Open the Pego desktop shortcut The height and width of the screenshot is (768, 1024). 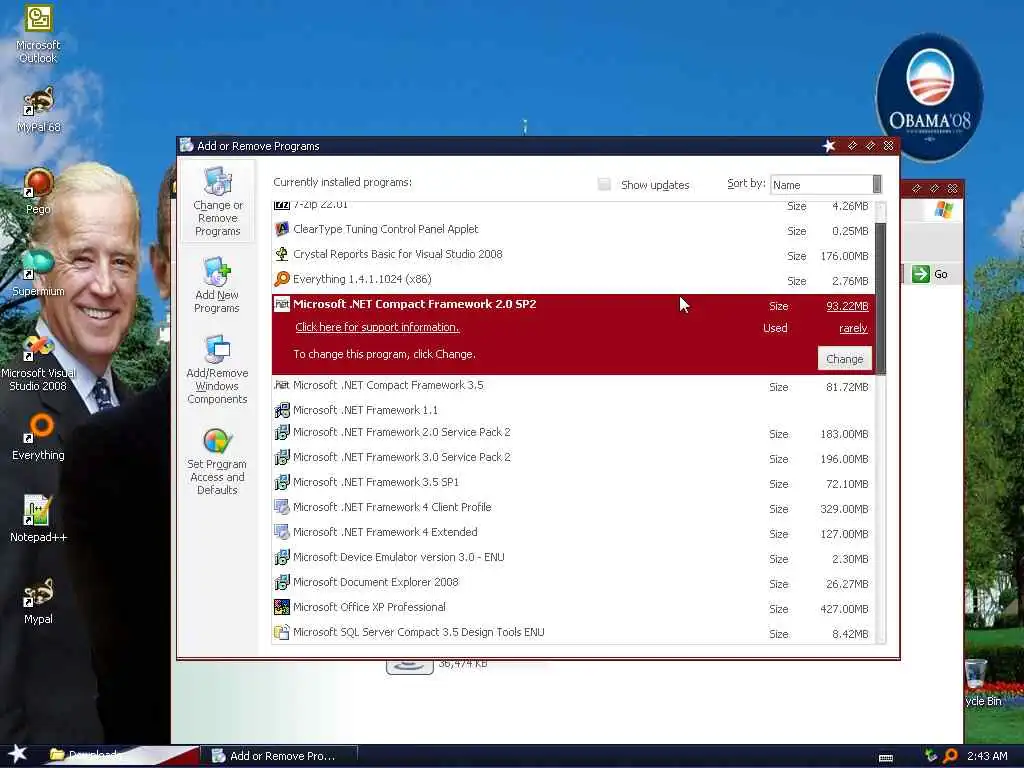click(x=38, y=191)
